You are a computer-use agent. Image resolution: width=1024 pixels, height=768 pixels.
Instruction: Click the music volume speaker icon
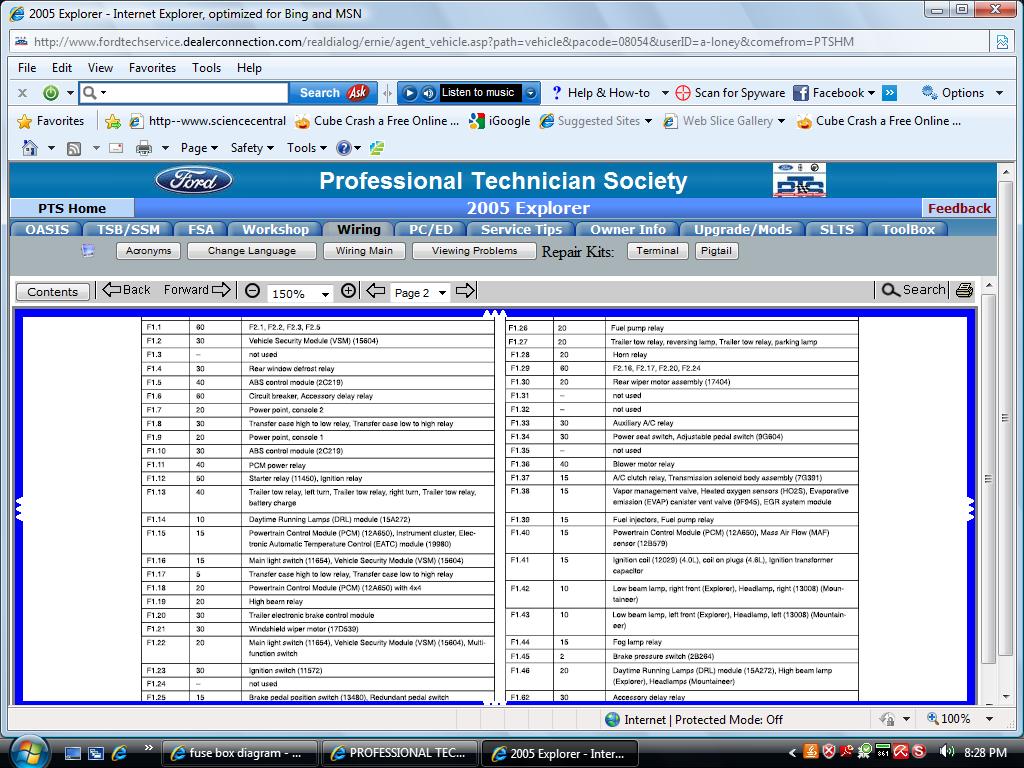coord(428,93)
